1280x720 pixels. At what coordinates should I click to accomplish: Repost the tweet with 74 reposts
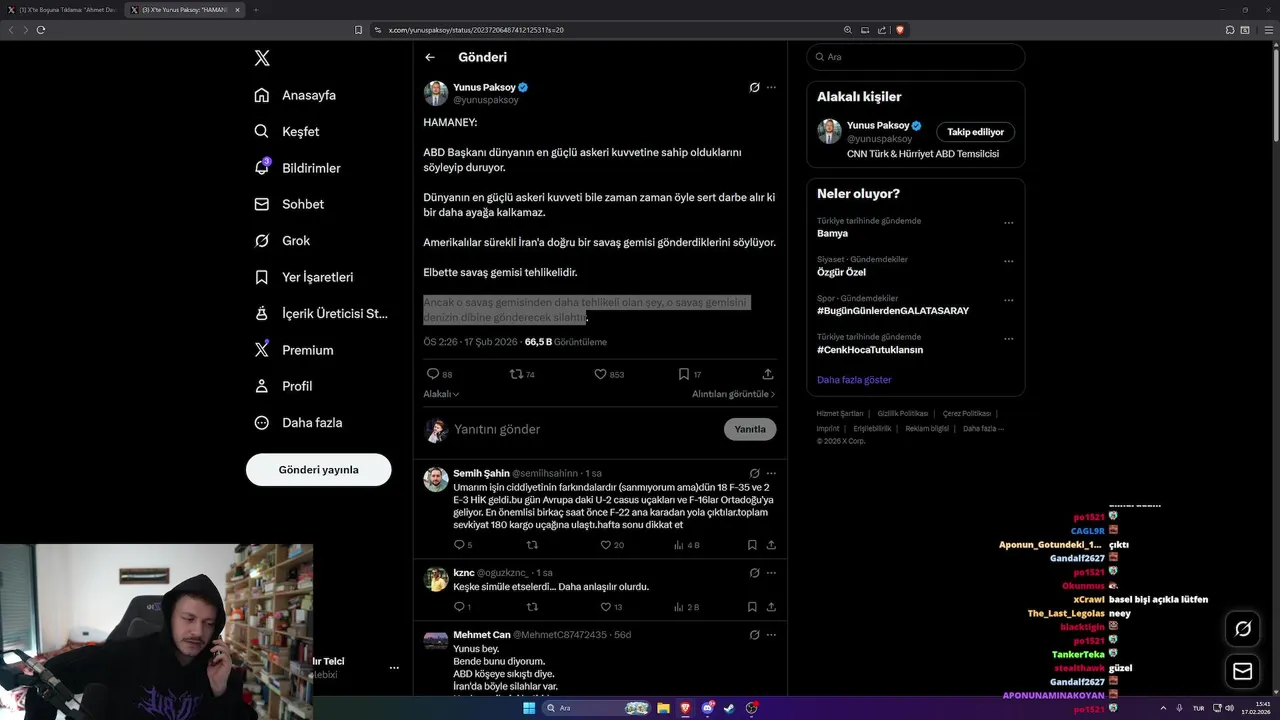tap(516, 374)
